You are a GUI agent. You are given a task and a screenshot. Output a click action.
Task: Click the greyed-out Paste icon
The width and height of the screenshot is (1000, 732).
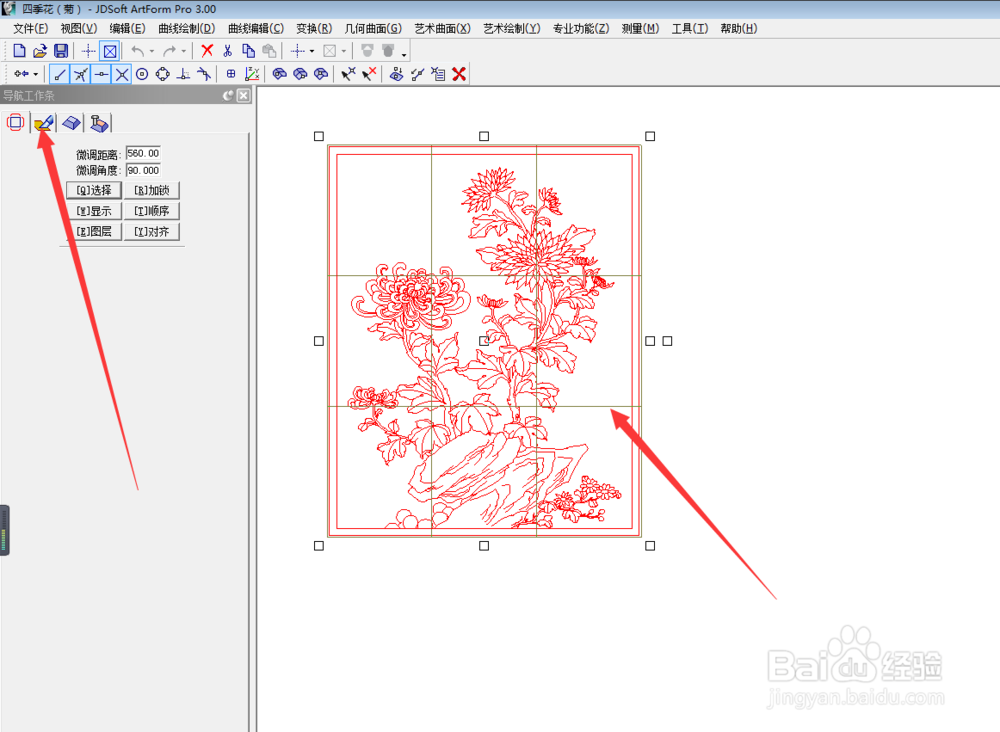(x=269, y=51)
